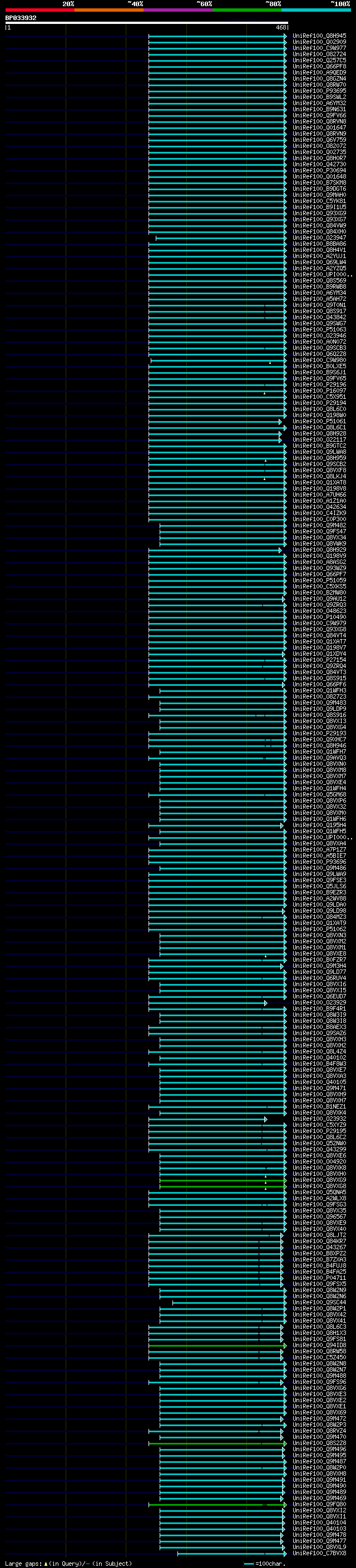Select hit UniRef100_B9N631
Screen dimensions: 356x1568
click(x=319, y=110)
